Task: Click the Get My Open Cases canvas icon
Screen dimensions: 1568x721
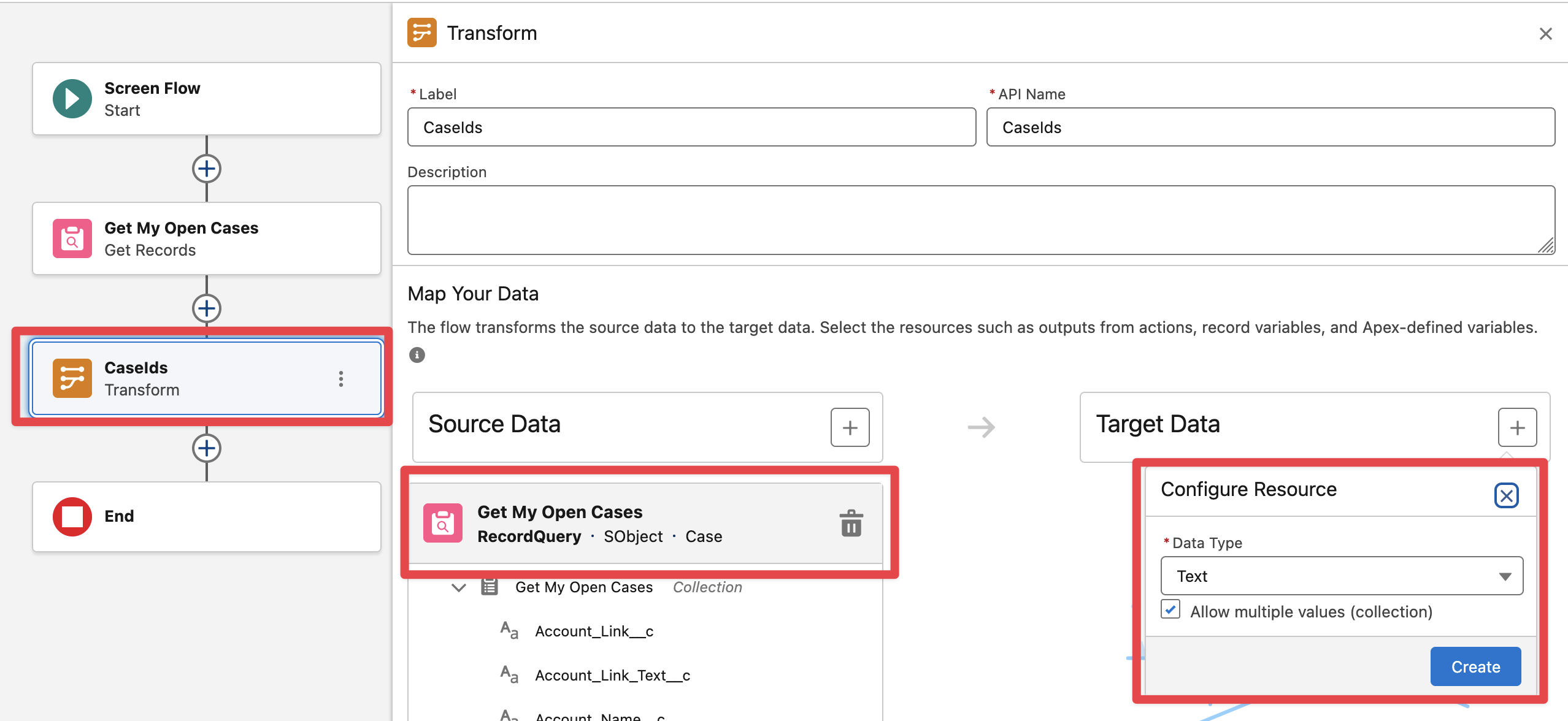Action: point(72,238)
